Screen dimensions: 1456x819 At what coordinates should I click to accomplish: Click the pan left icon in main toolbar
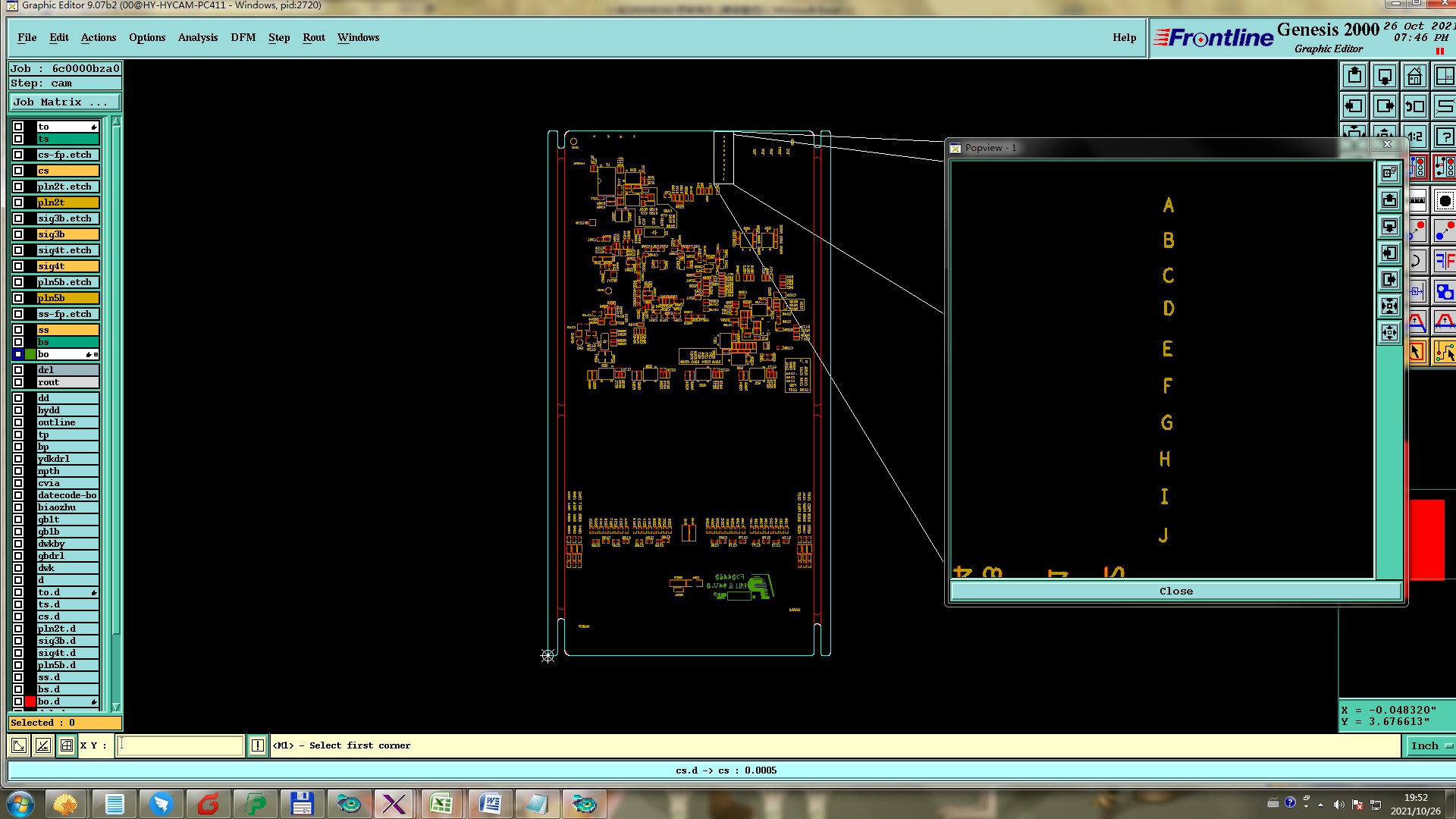pyautogui.click(x=1354, y=106)
